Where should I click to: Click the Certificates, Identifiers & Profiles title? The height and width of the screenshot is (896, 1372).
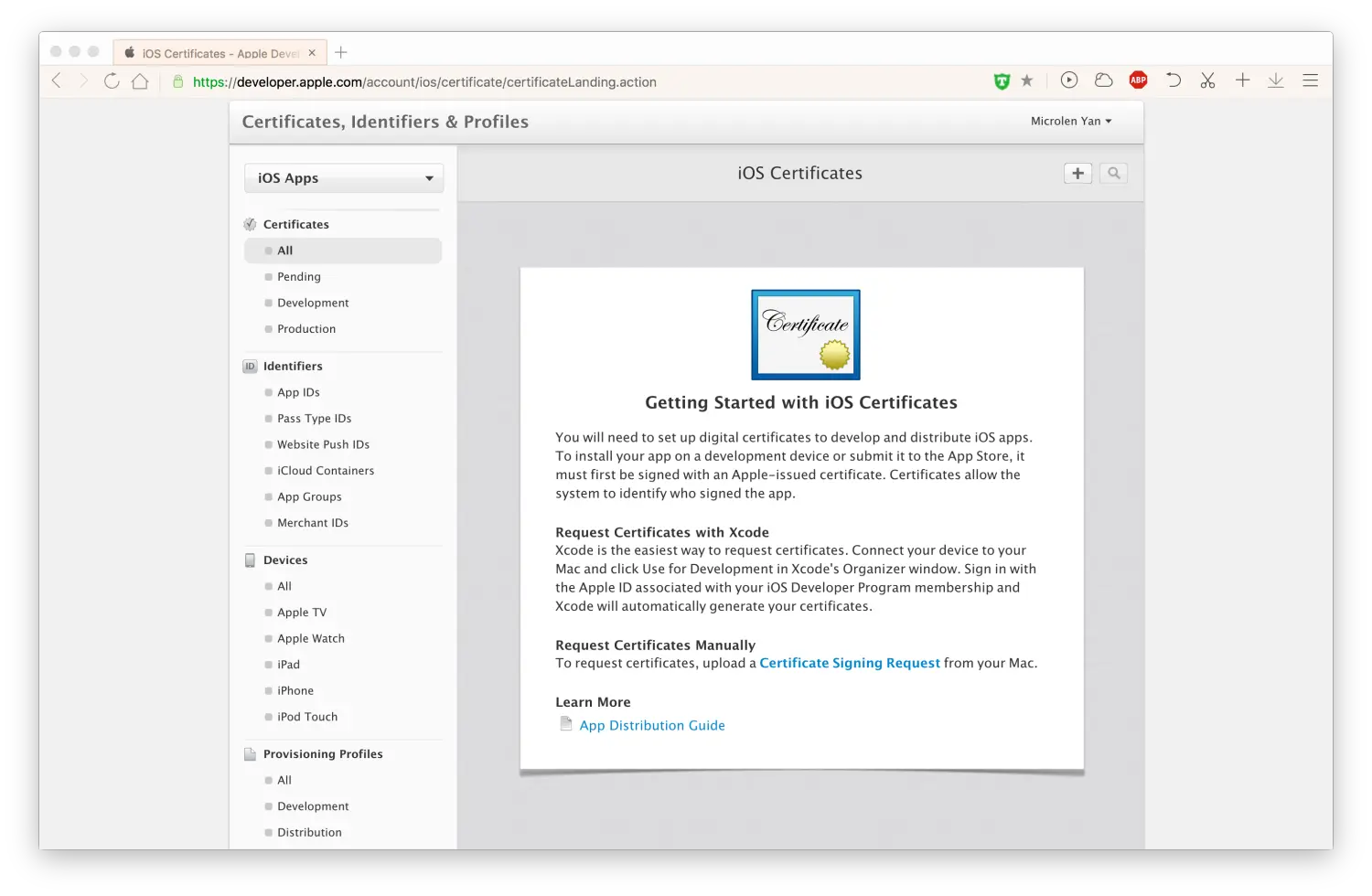tap(385, 122)
